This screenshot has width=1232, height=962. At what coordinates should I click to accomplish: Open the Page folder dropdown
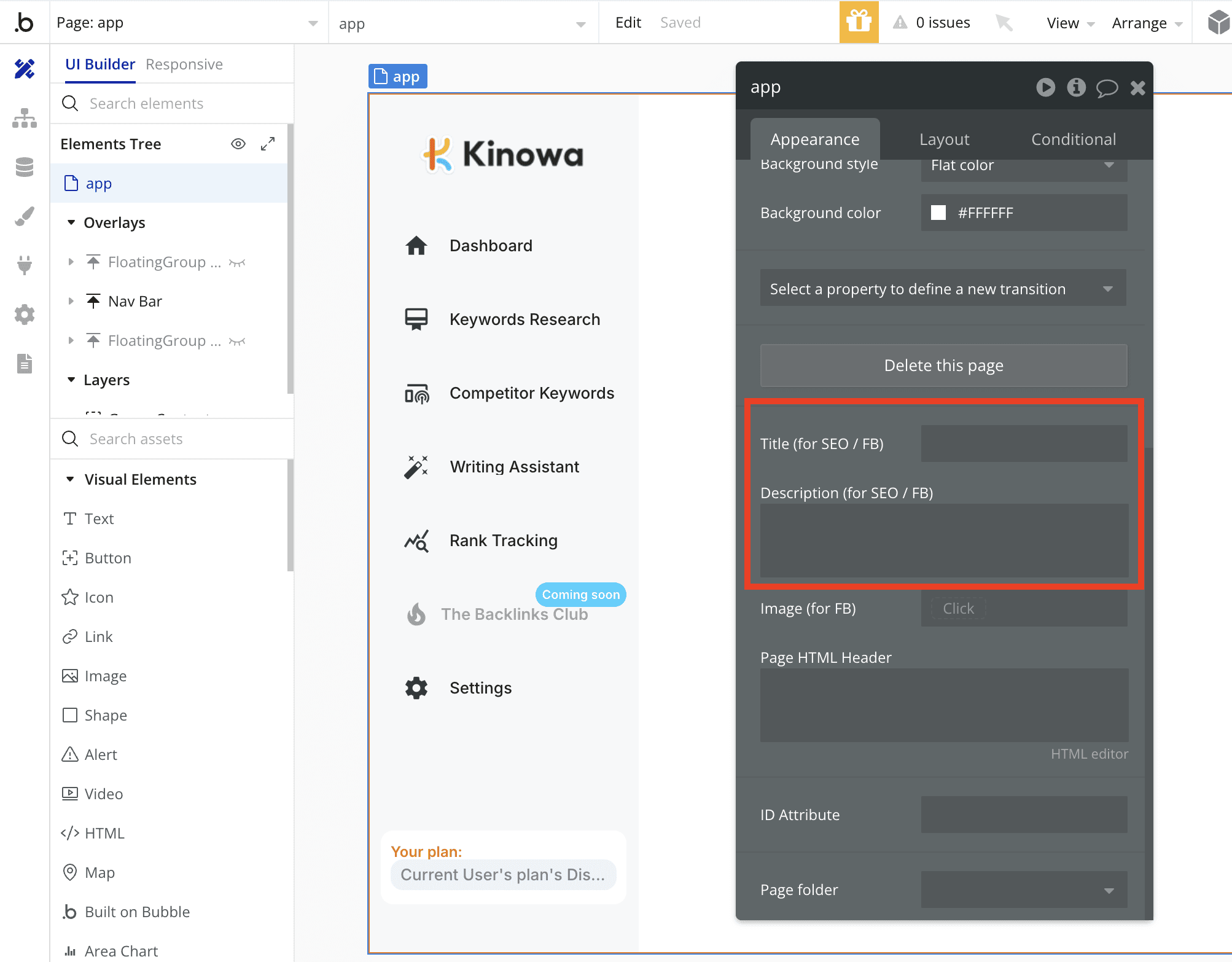click(x=1024, y=890)
